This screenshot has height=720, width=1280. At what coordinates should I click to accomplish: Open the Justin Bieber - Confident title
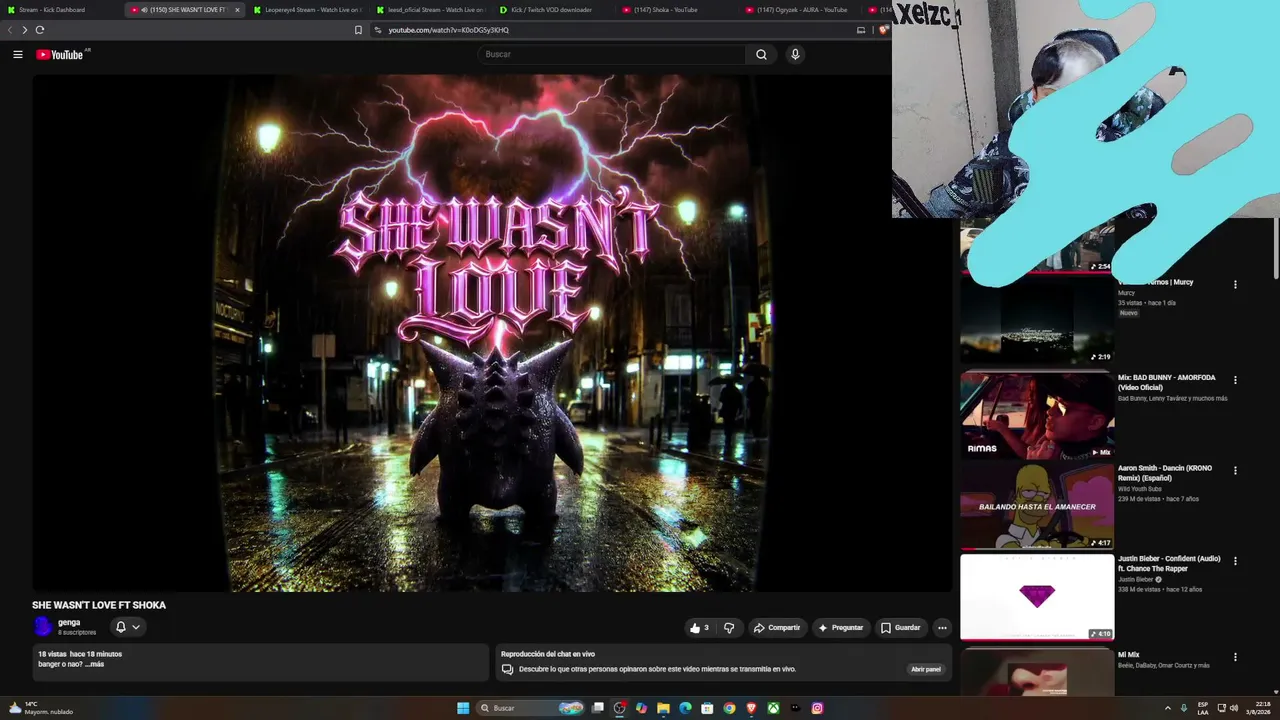click(1169, 564)
